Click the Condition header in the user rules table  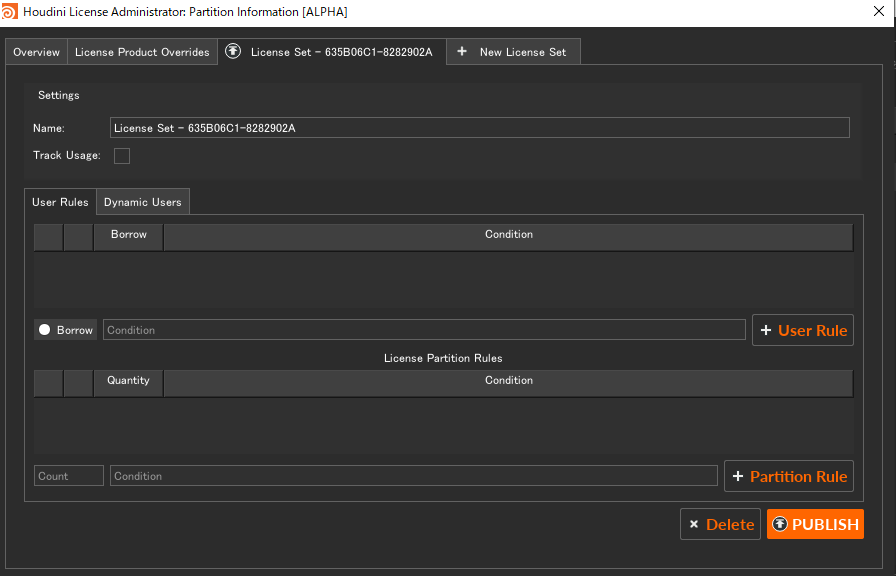(x=509, y=237)
